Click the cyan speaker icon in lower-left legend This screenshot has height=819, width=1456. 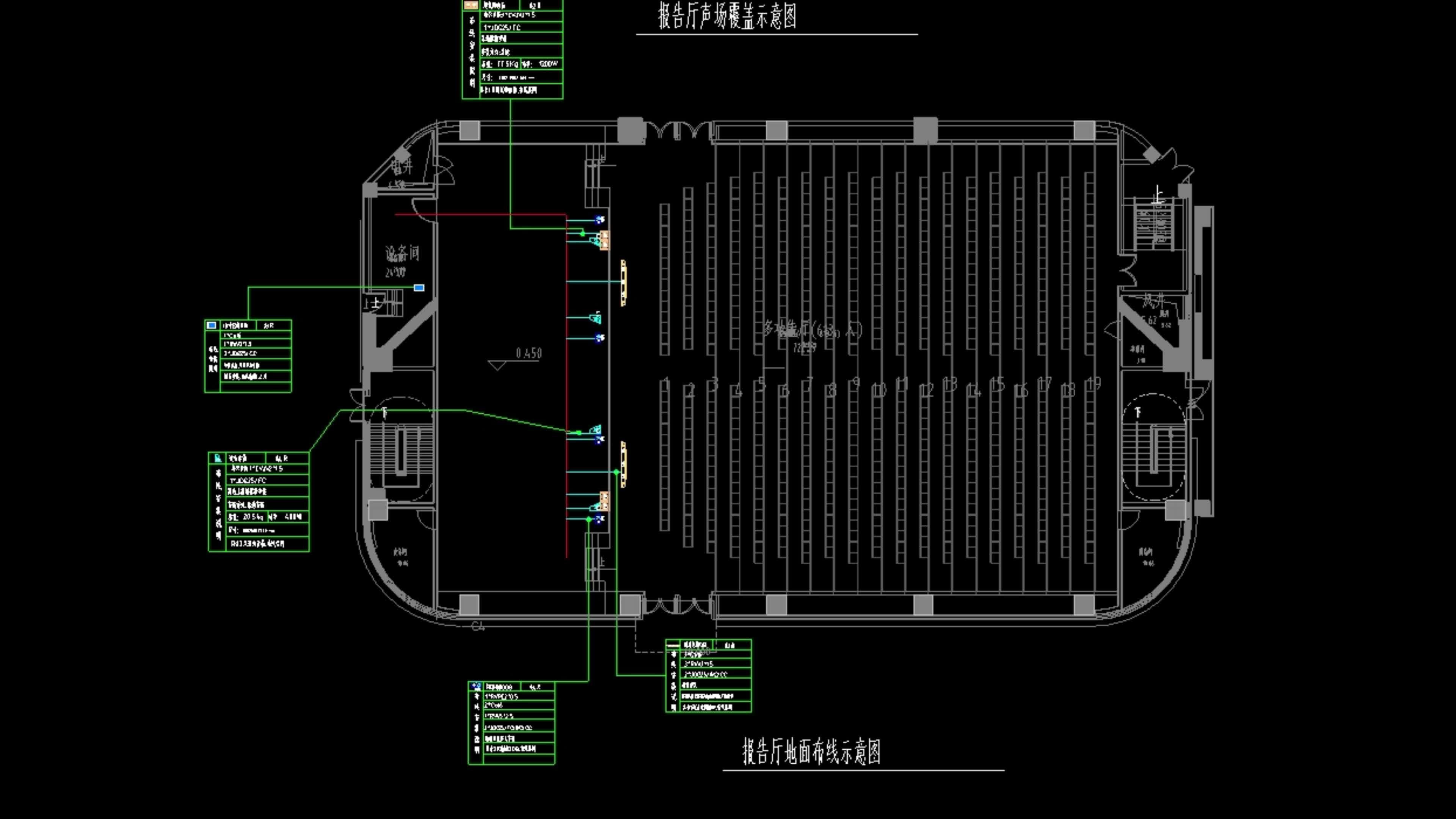[x=218, y=458]
